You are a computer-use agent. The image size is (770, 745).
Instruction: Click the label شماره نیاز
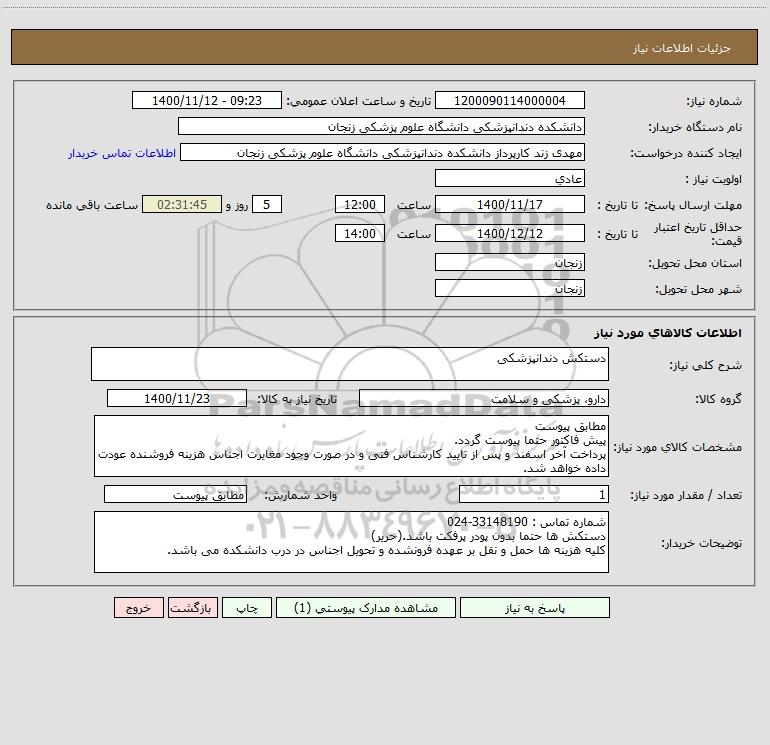[714, 101]
